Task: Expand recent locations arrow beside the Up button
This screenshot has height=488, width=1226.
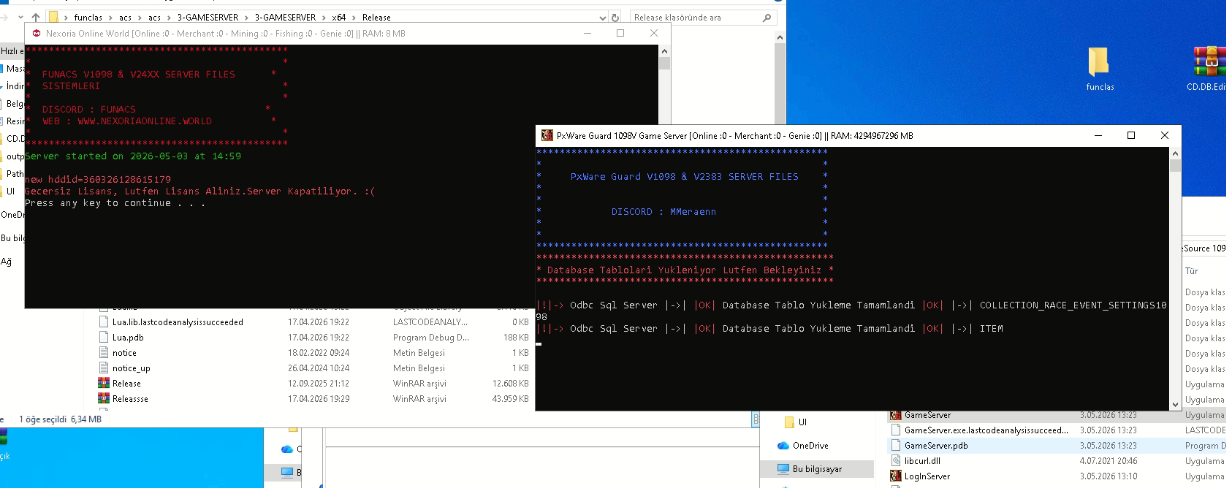Action: coord(21,17)
